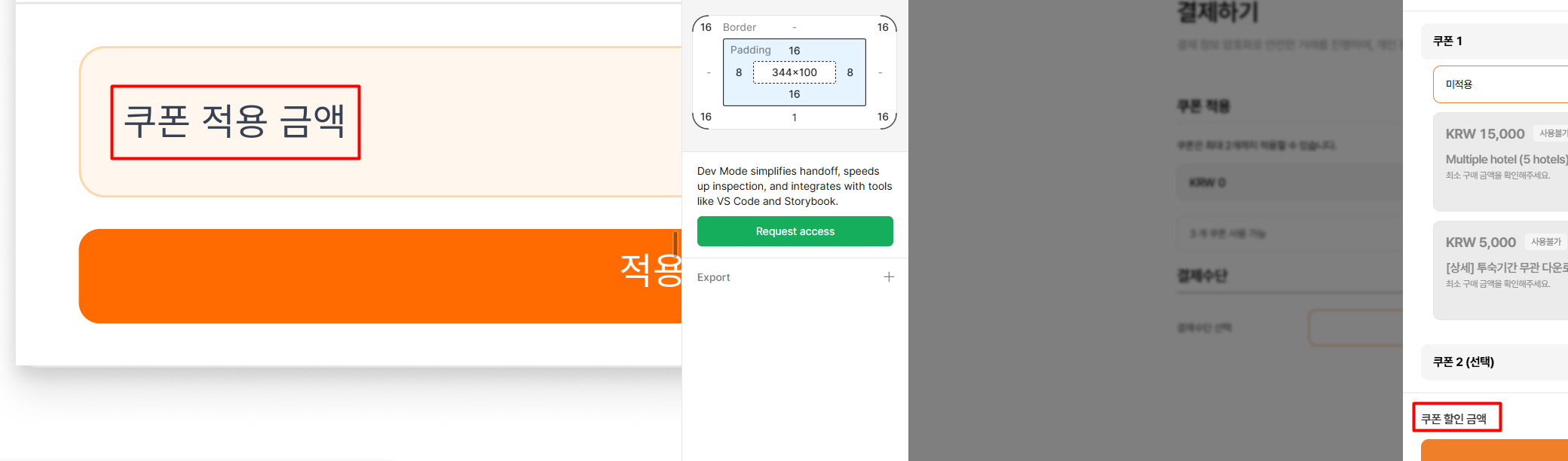Click the orange 적용 button in the design canvas
This screenshot has width=1568, height=461.
pyautogui.click(x=380, y=276)
